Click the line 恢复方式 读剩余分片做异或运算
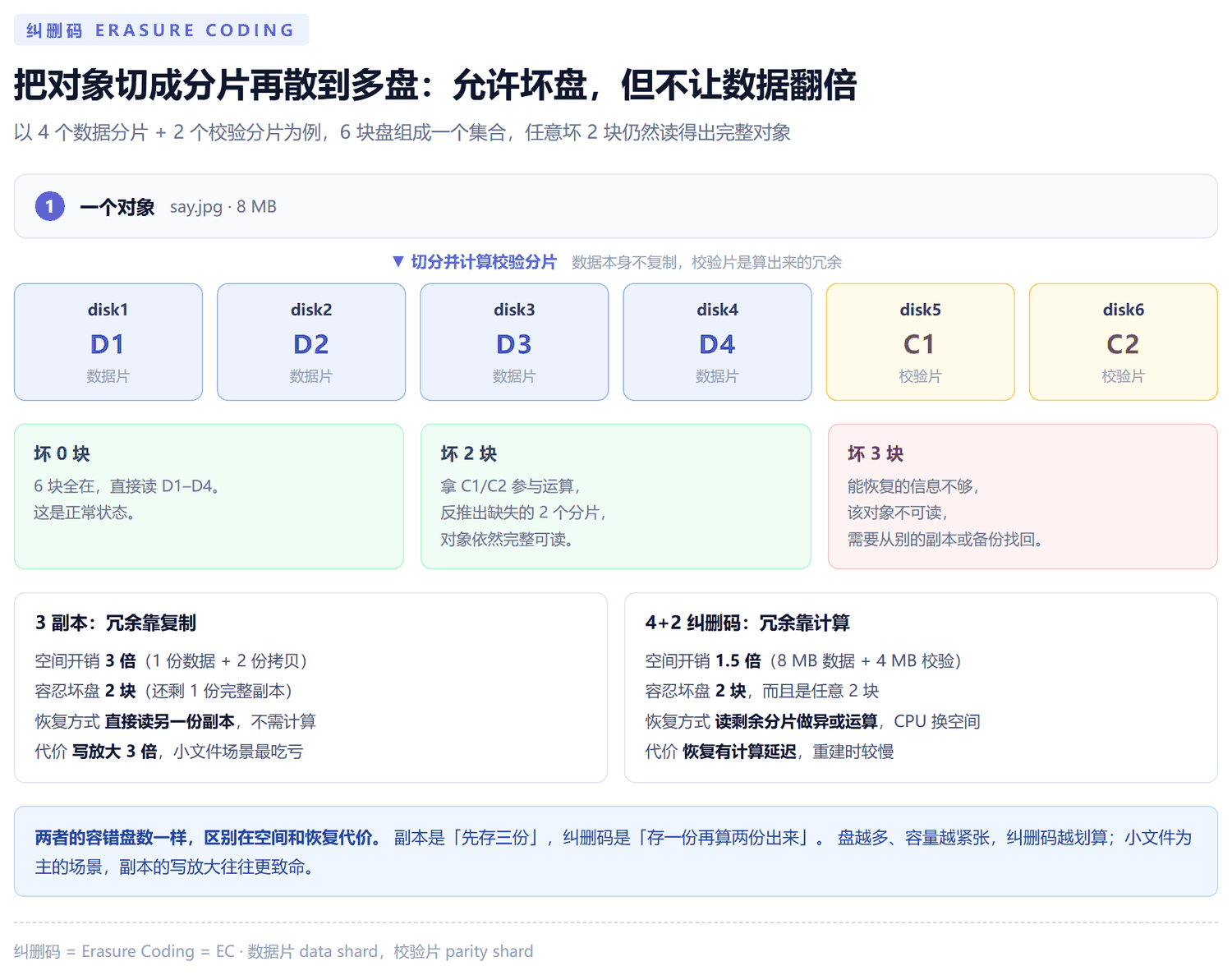 click(x=813, y=721)
